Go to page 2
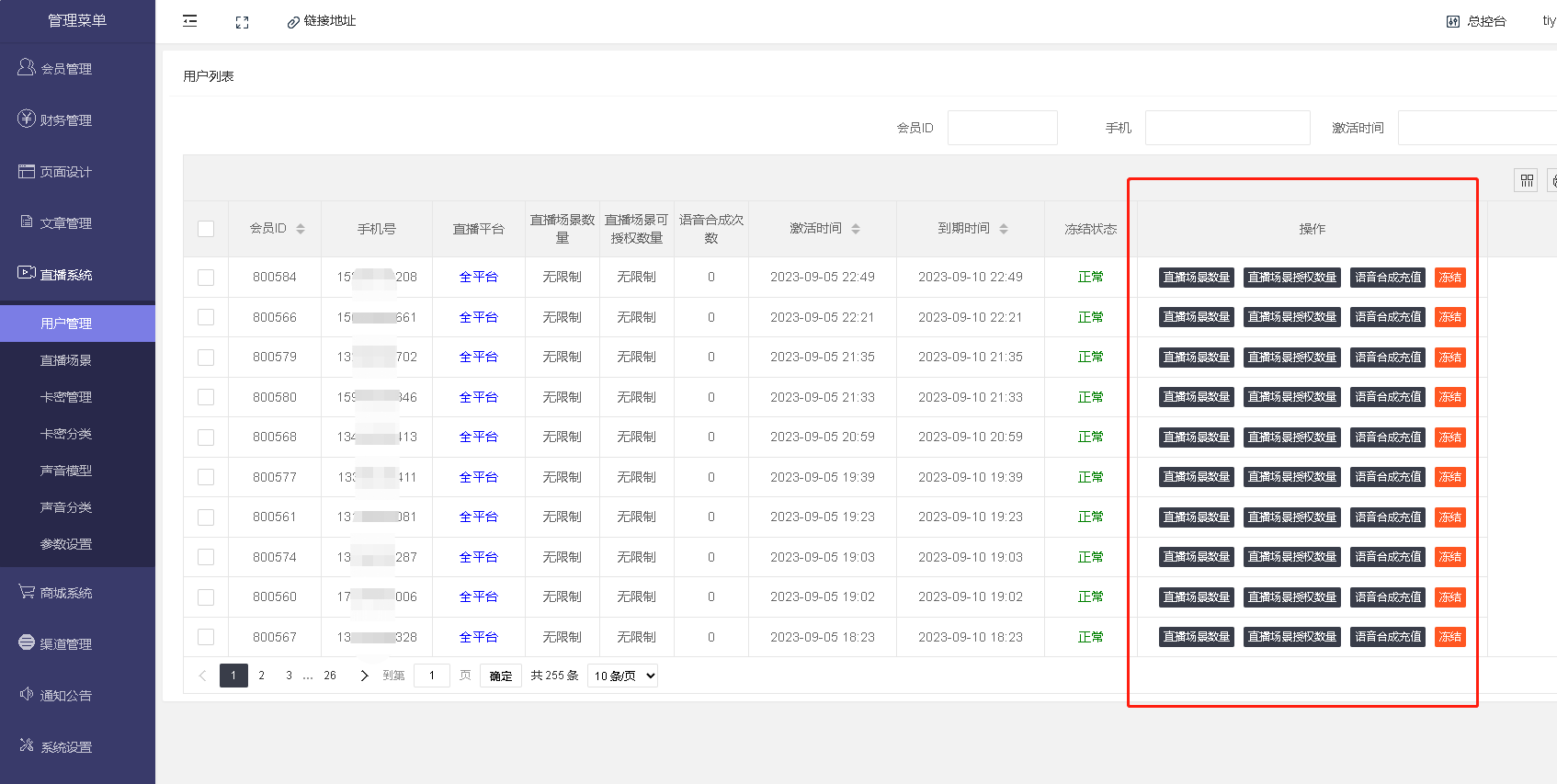1557x784 pixels. [262, 676]
